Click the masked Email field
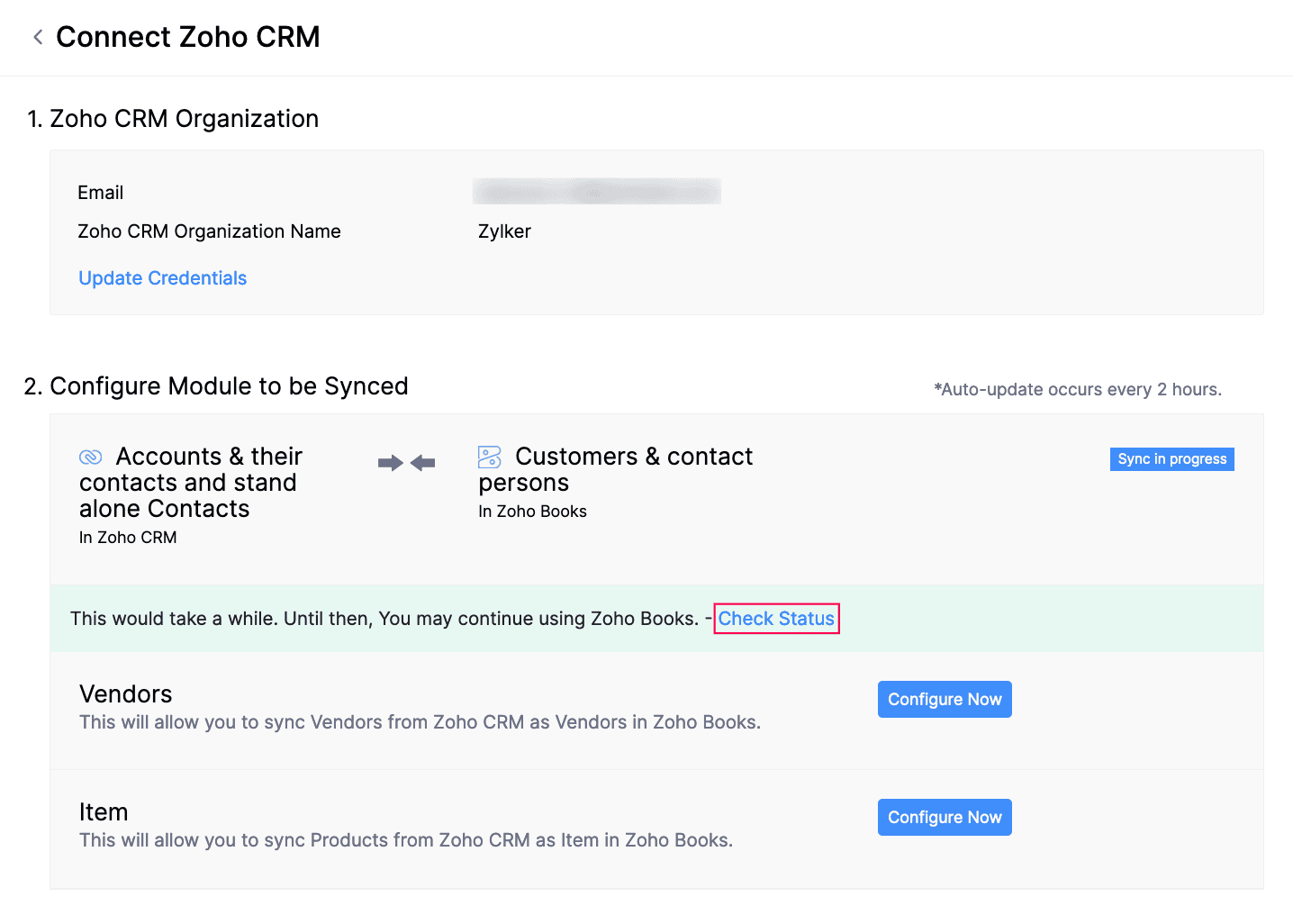The width and height of the screenshot is (1293, 924). [x=596, y=191]
